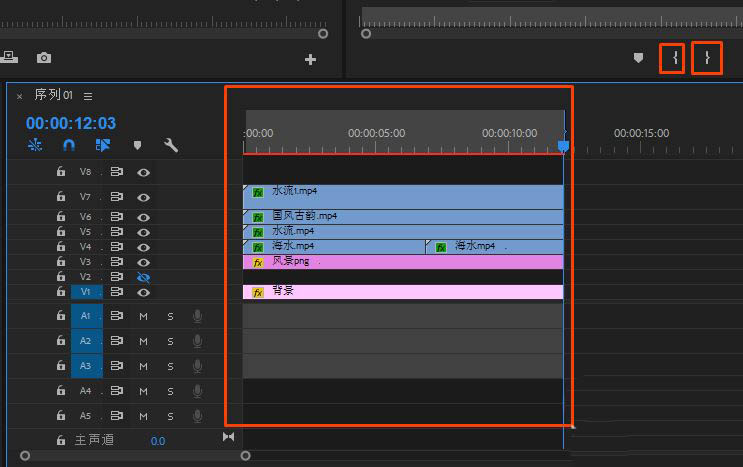Solo the A2 audio track
This screenshot has width=743, height=467.
click(x=170, y=341)
